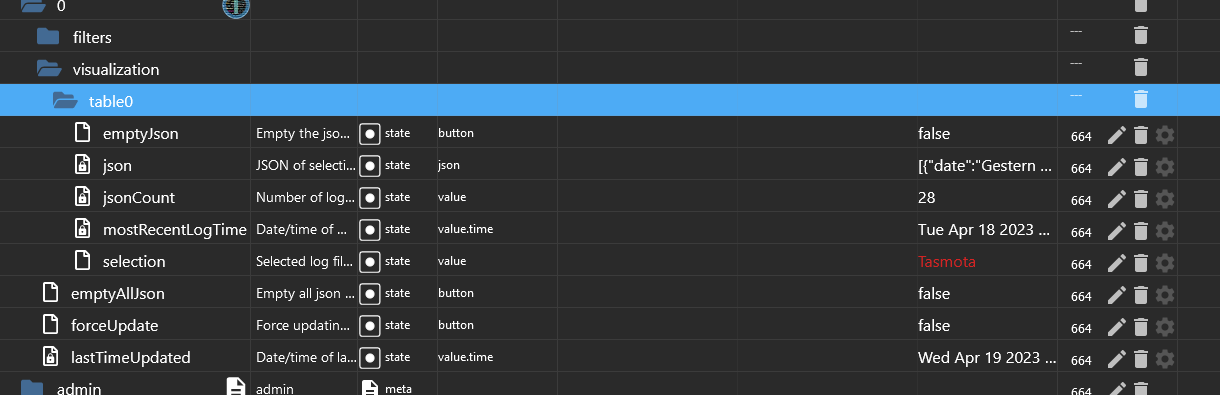Open custom settings gear for lastTimeUpdated

click(1164, 359)
